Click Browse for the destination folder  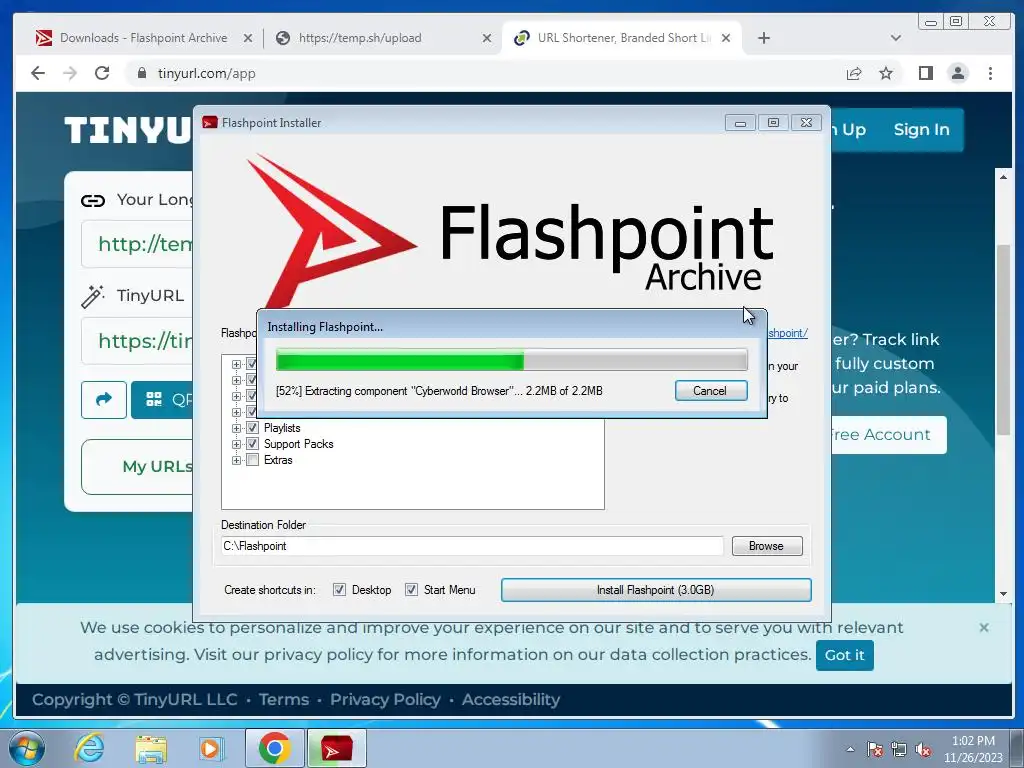pyautogui.click(x=767, y=546)
